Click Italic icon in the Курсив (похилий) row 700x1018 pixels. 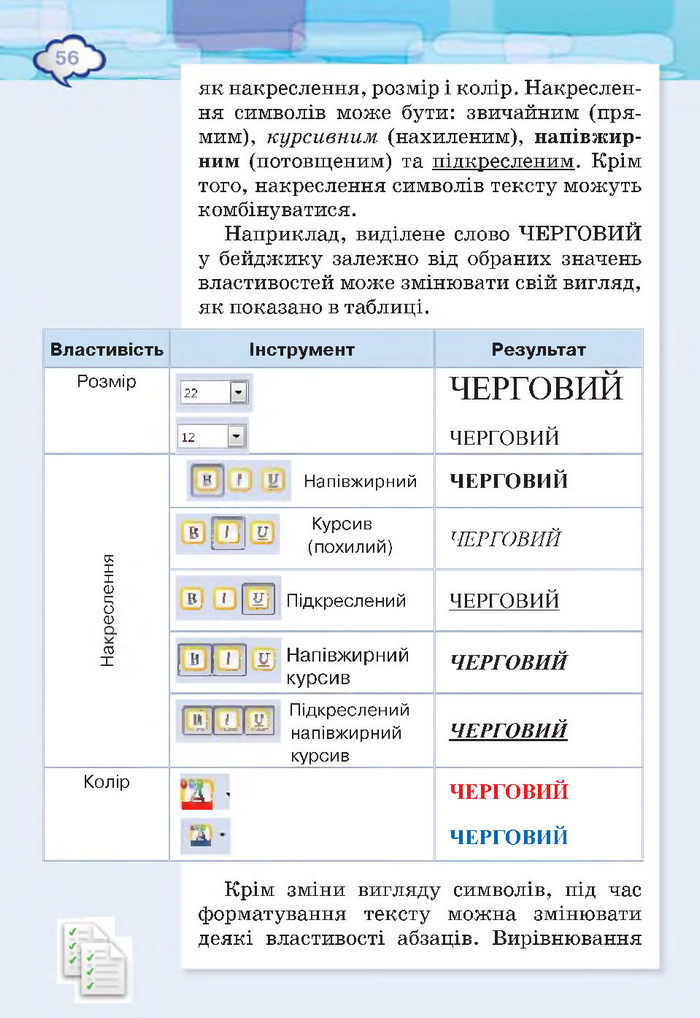(228, 533)
